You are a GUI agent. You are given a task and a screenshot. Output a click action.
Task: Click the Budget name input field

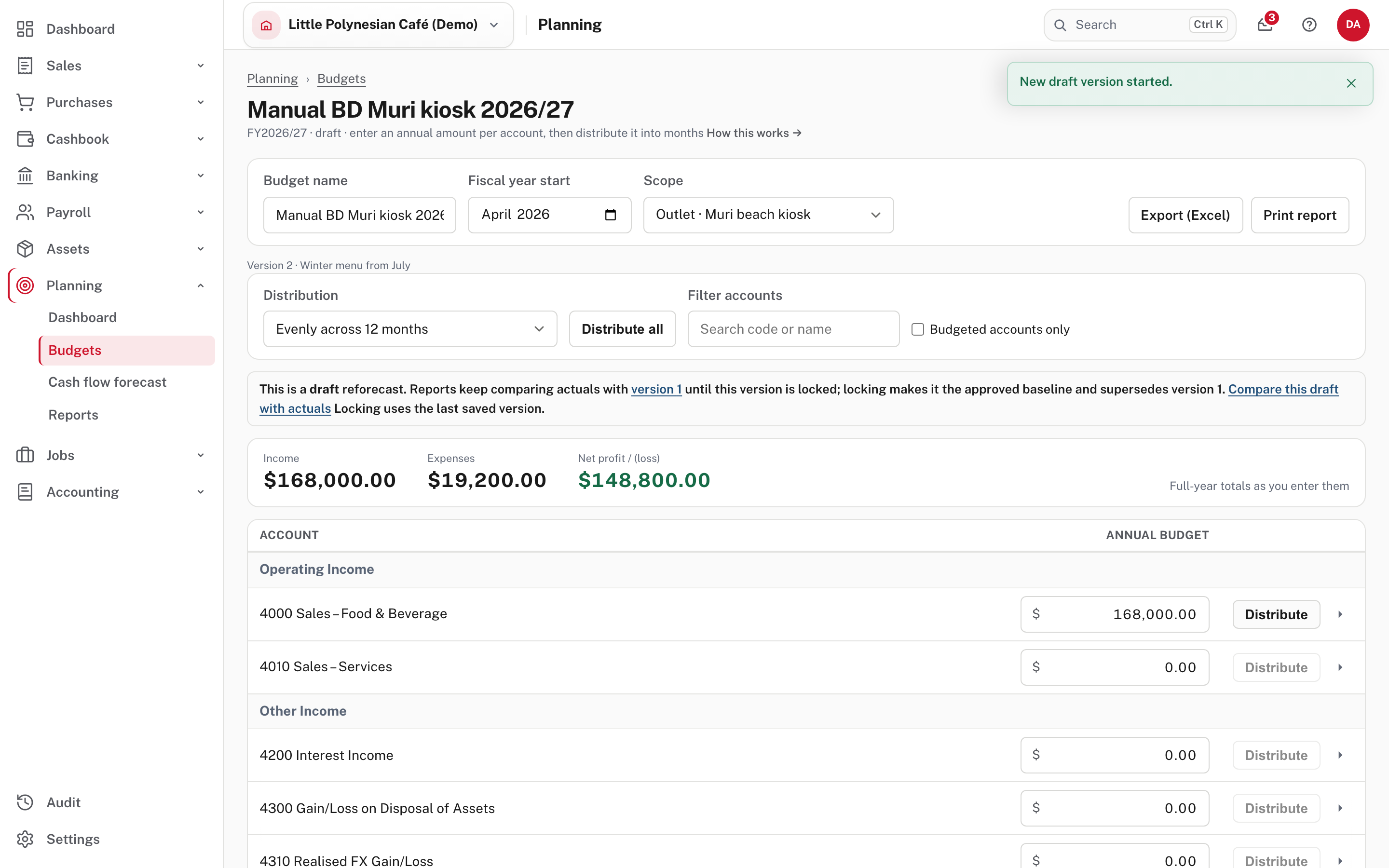click(x=359, y=215)
